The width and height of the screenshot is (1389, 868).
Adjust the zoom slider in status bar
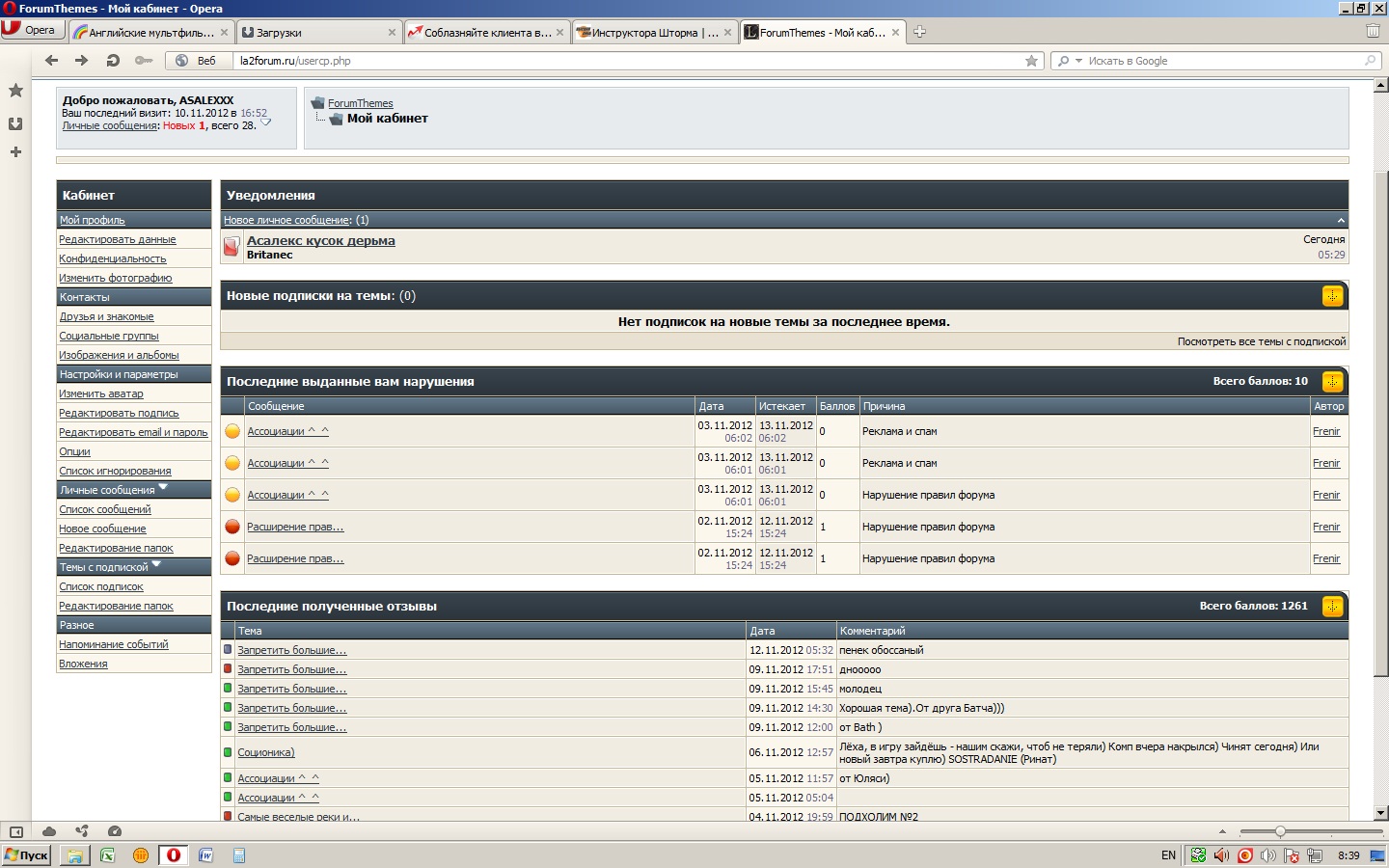click(1280, 831)
